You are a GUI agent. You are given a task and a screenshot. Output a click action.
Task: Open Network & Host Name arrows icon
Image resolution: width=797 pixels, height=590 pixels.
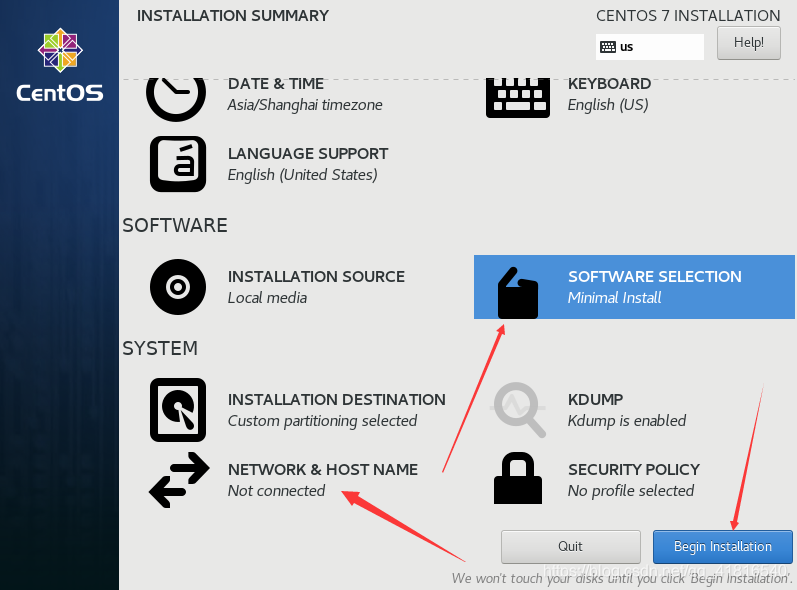179,480
